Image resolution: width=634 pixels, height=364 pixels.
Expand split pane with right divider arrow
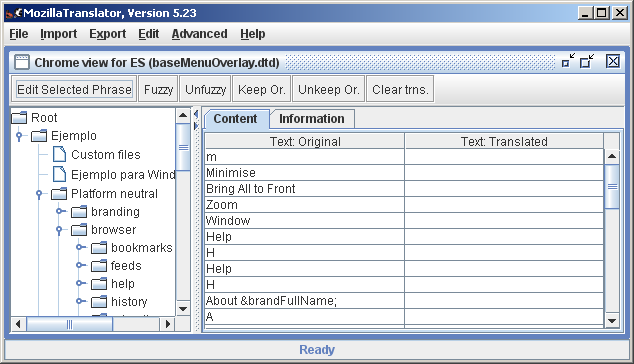point(196,126)
